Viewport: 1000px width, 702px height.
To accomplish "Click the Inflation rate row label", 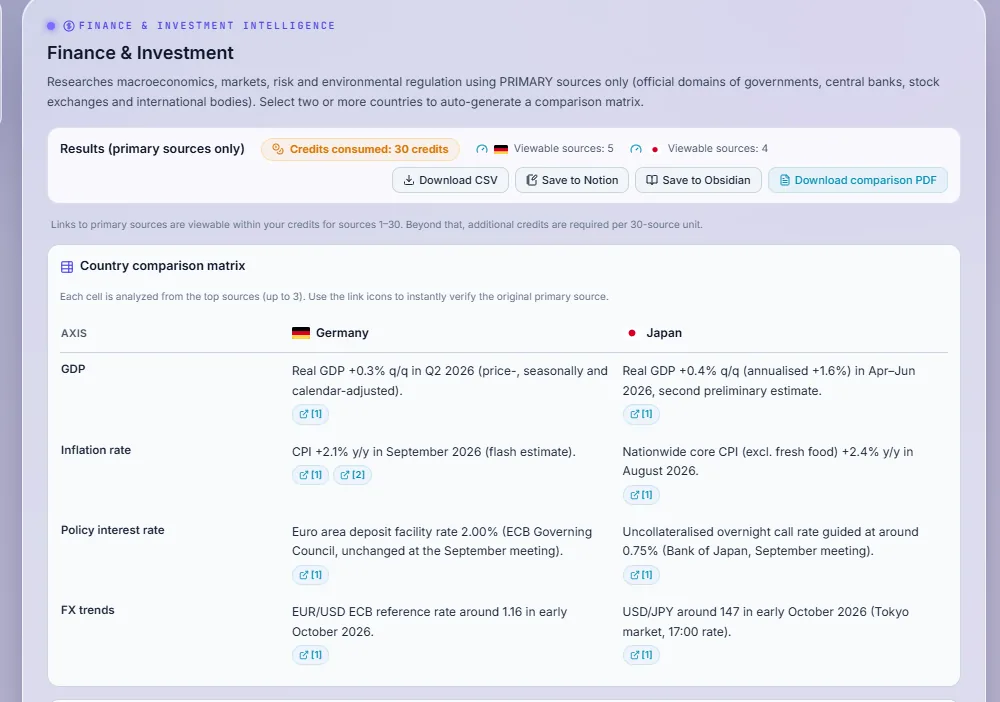I will coord(96,450).
